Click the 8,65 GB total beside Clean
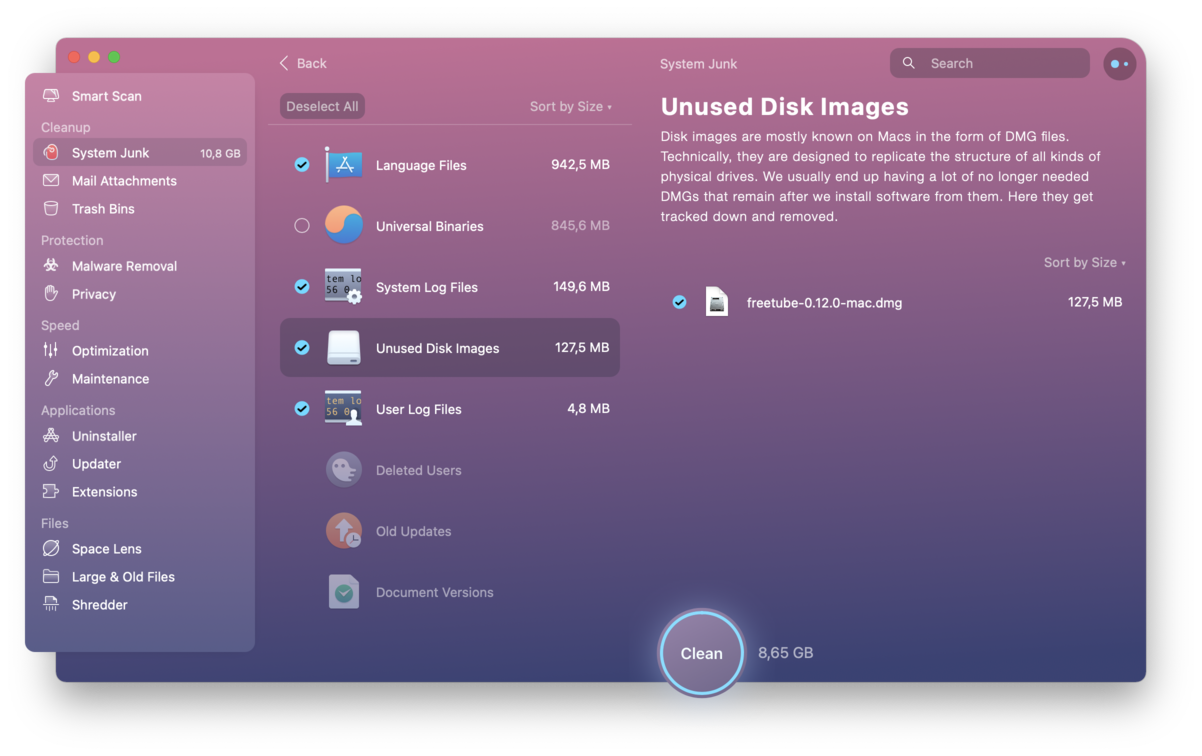Image resolution: width=1202 pixels, height=756 pixels. coord(785,653)
